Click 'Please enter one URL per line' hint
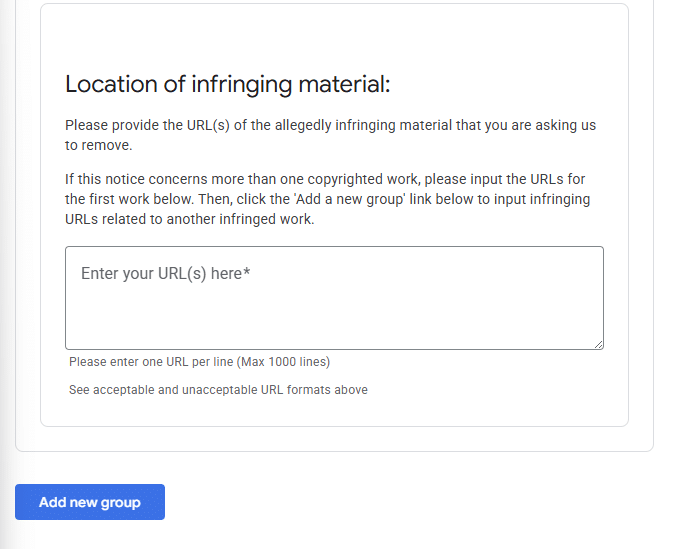The image size is (686, 549). coord(151,362)
